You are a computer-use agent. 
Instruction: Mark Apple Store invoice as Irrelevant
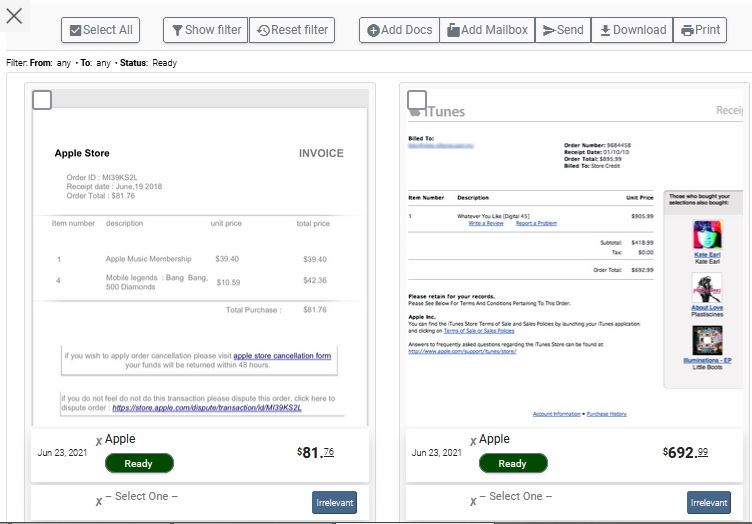pyautogui.click(x=334, y=502)
